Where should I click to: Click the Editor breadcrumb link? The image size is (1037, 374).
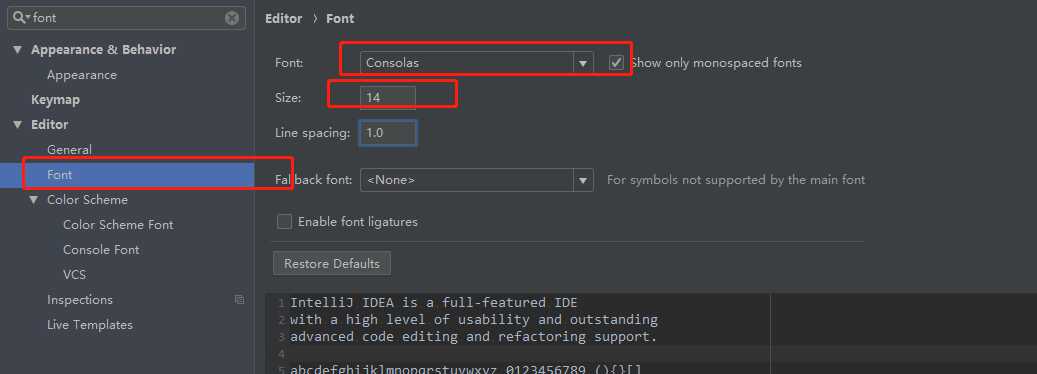point(284,19)
